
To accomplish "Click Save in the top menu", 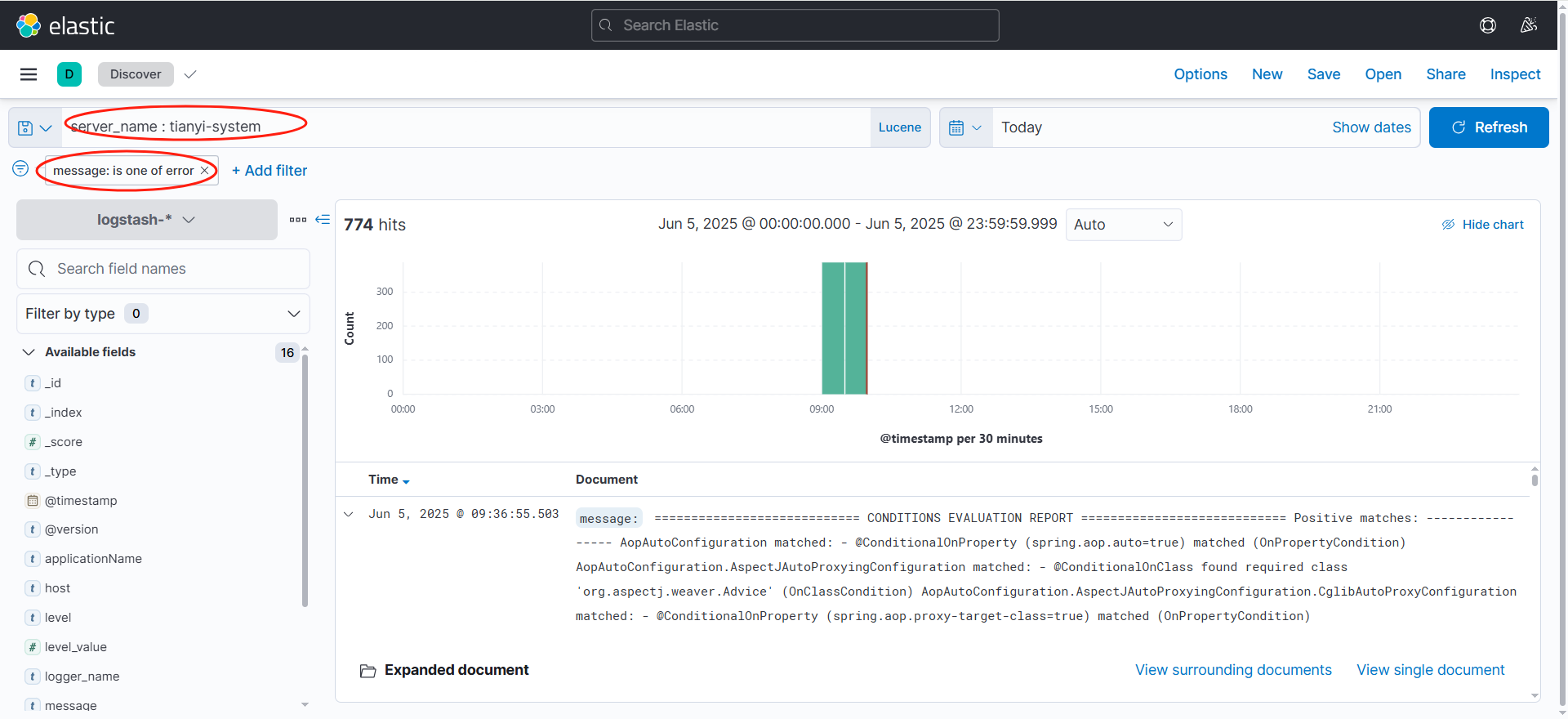I will click(x=1324, y=74).
